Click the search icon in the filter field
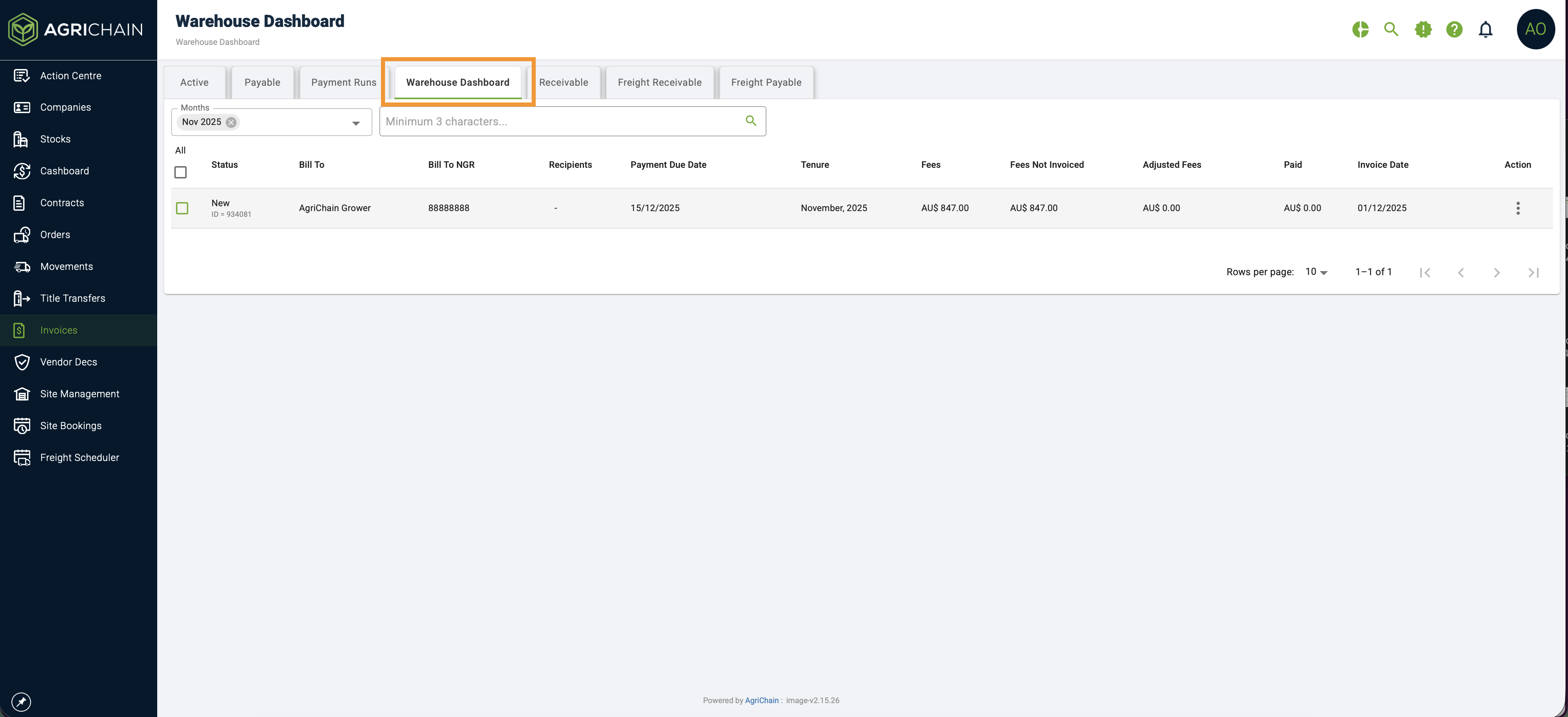 751,121
